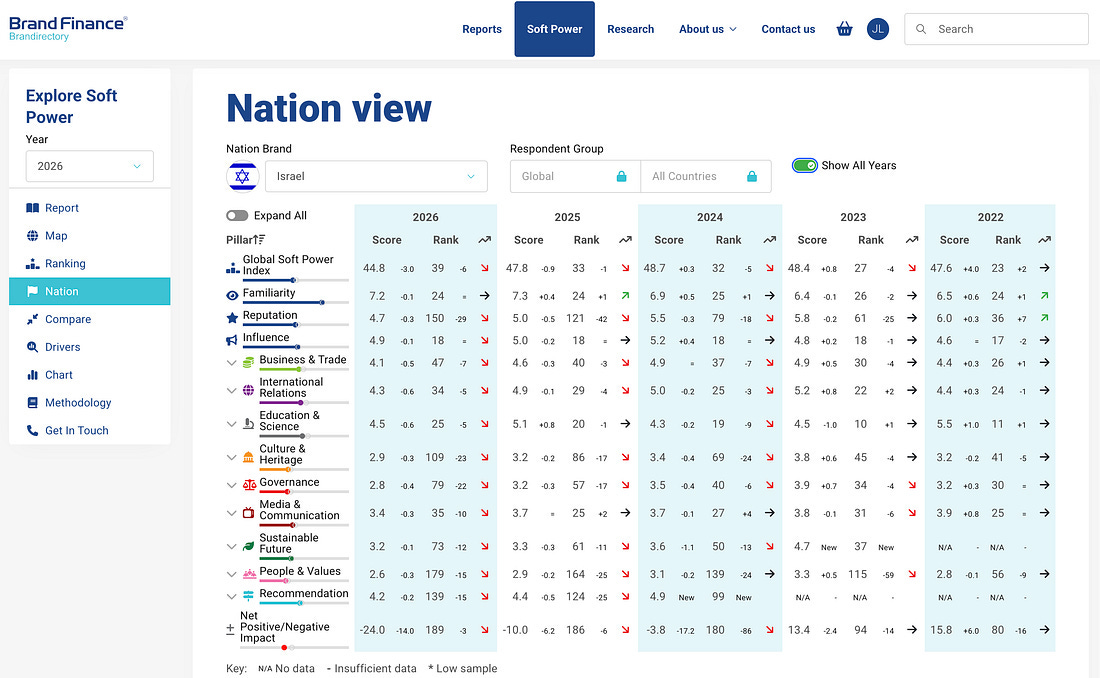Open the Contact us nav item
Screen dimensions: 1100x678
pos(789,29)
